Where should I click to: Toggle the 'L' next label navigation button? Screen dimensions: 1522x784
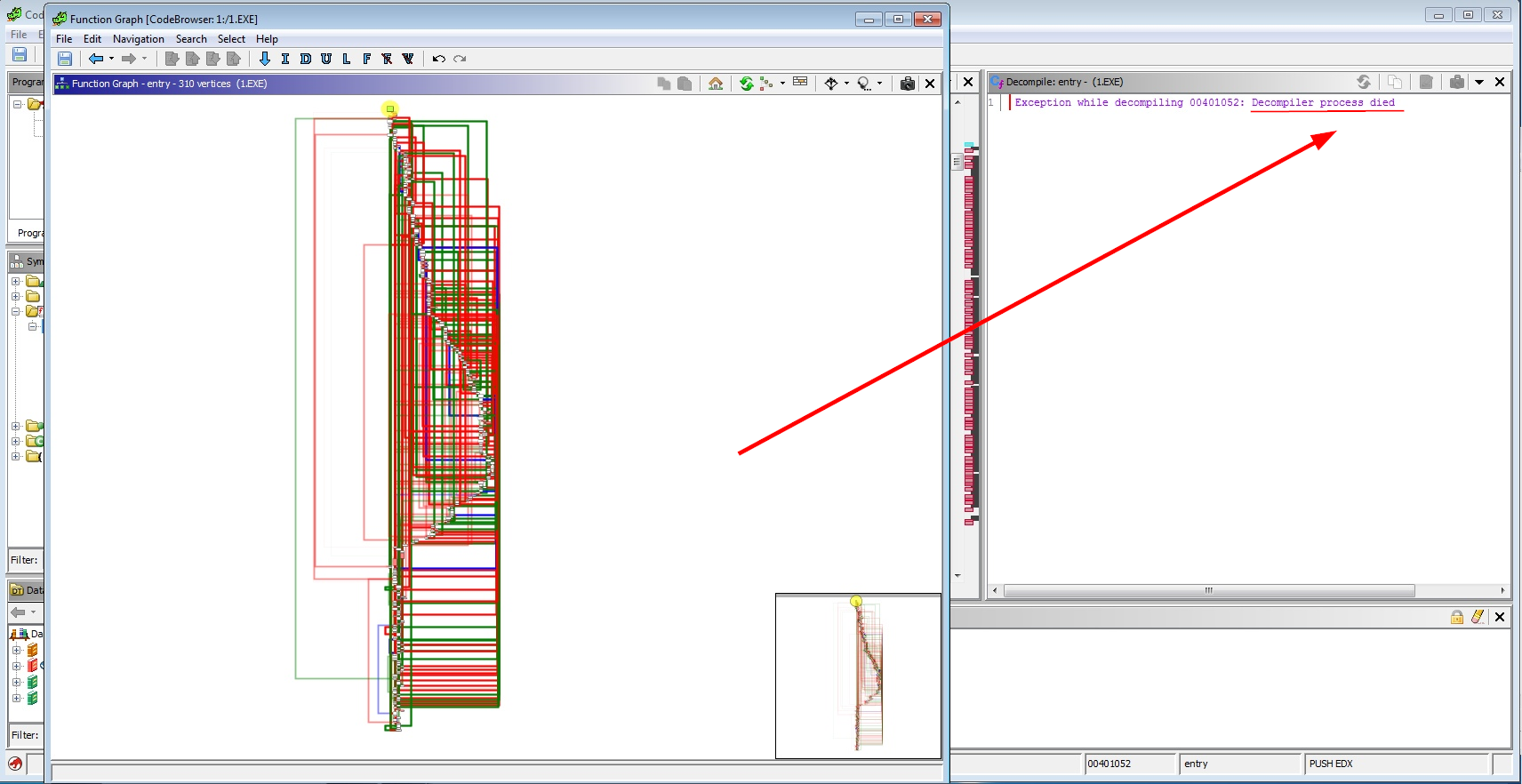(x=347, y=59)
